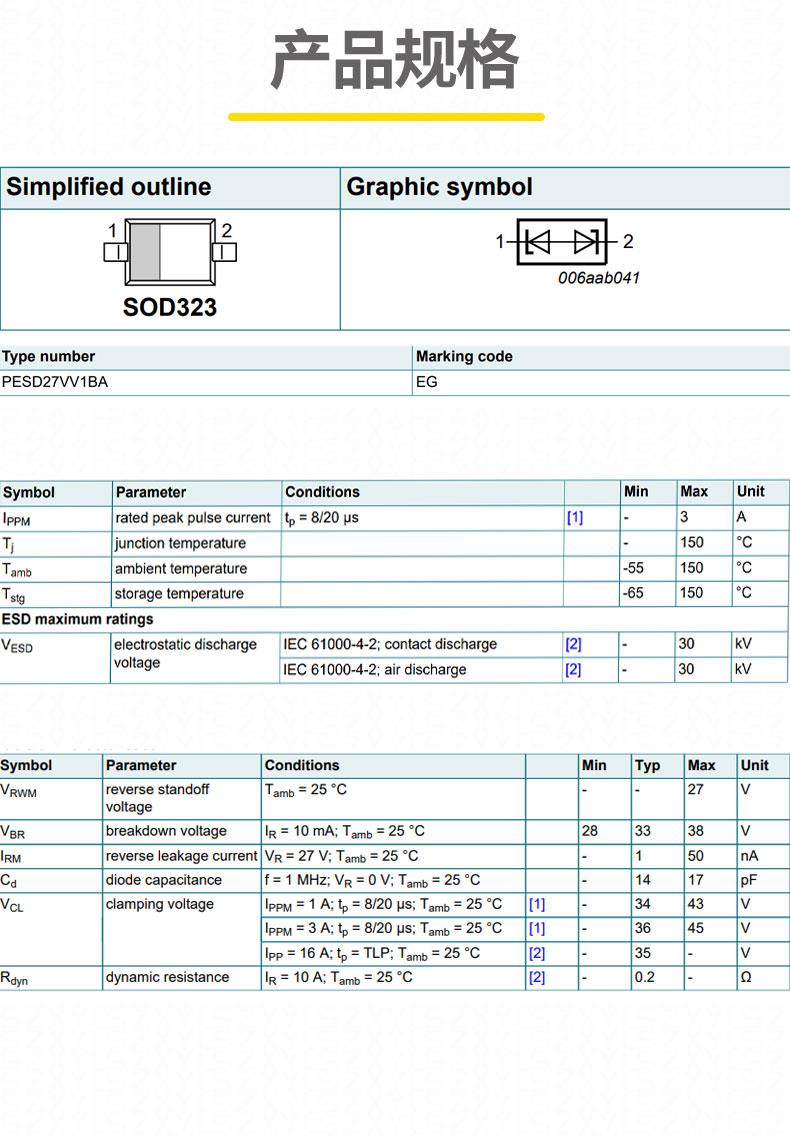790x1136 pixels.
Task: Open footnote [2] for IPP = 16 A TLP row
Action: 537,953
